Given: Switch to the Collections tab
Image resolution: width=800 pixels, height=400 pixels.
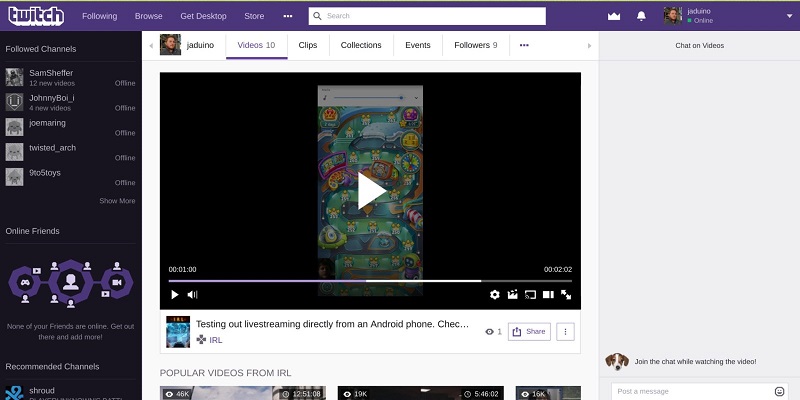Looking at the screenshot, I should [361, 45].
